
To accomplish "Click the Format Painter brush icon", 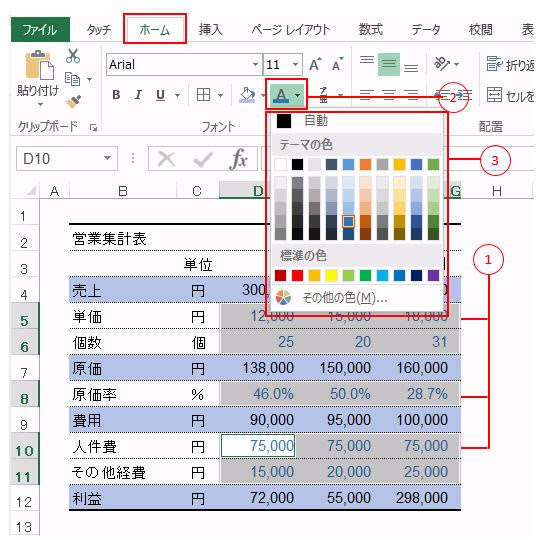I will click(x=73, y=102).
